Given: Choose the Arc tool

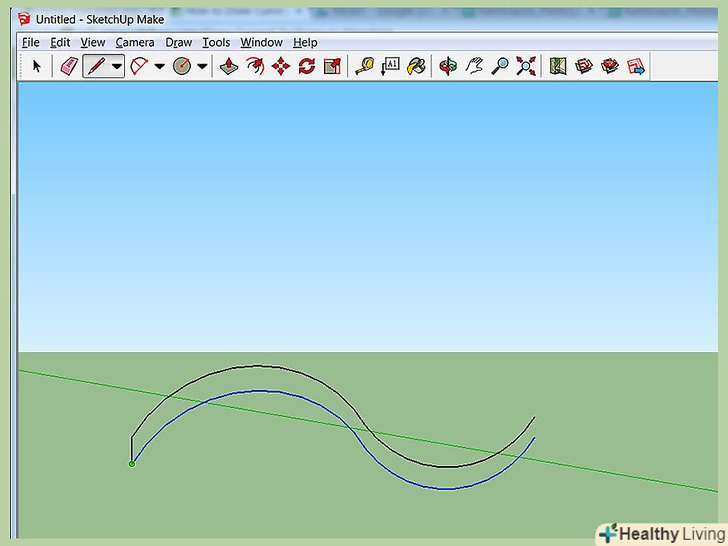Looking at the screenshot, I should [x=139, y=66].
